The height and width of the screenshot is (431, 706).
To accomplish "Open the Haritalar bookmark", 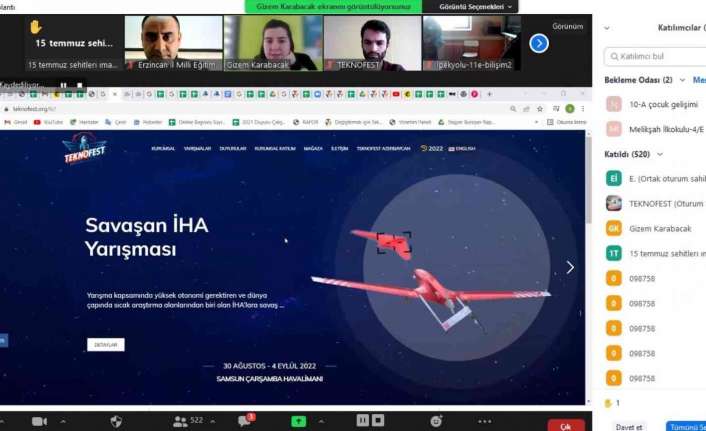I will click(x=84, y=122).
